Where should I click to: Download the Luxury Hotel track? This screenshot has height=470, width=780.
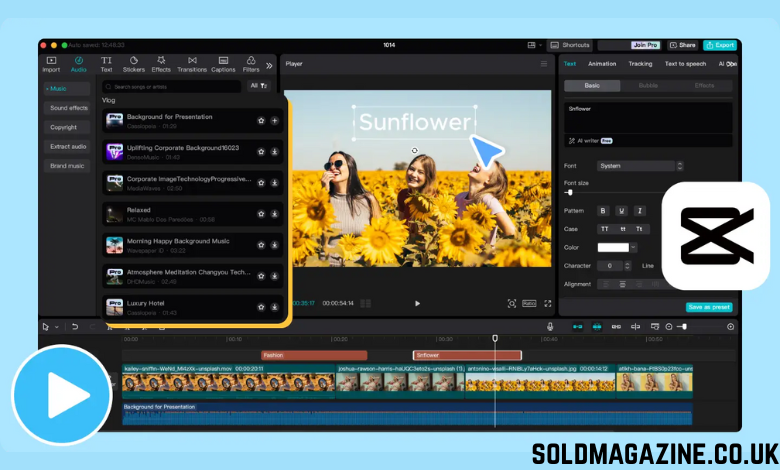pos(274,307)
